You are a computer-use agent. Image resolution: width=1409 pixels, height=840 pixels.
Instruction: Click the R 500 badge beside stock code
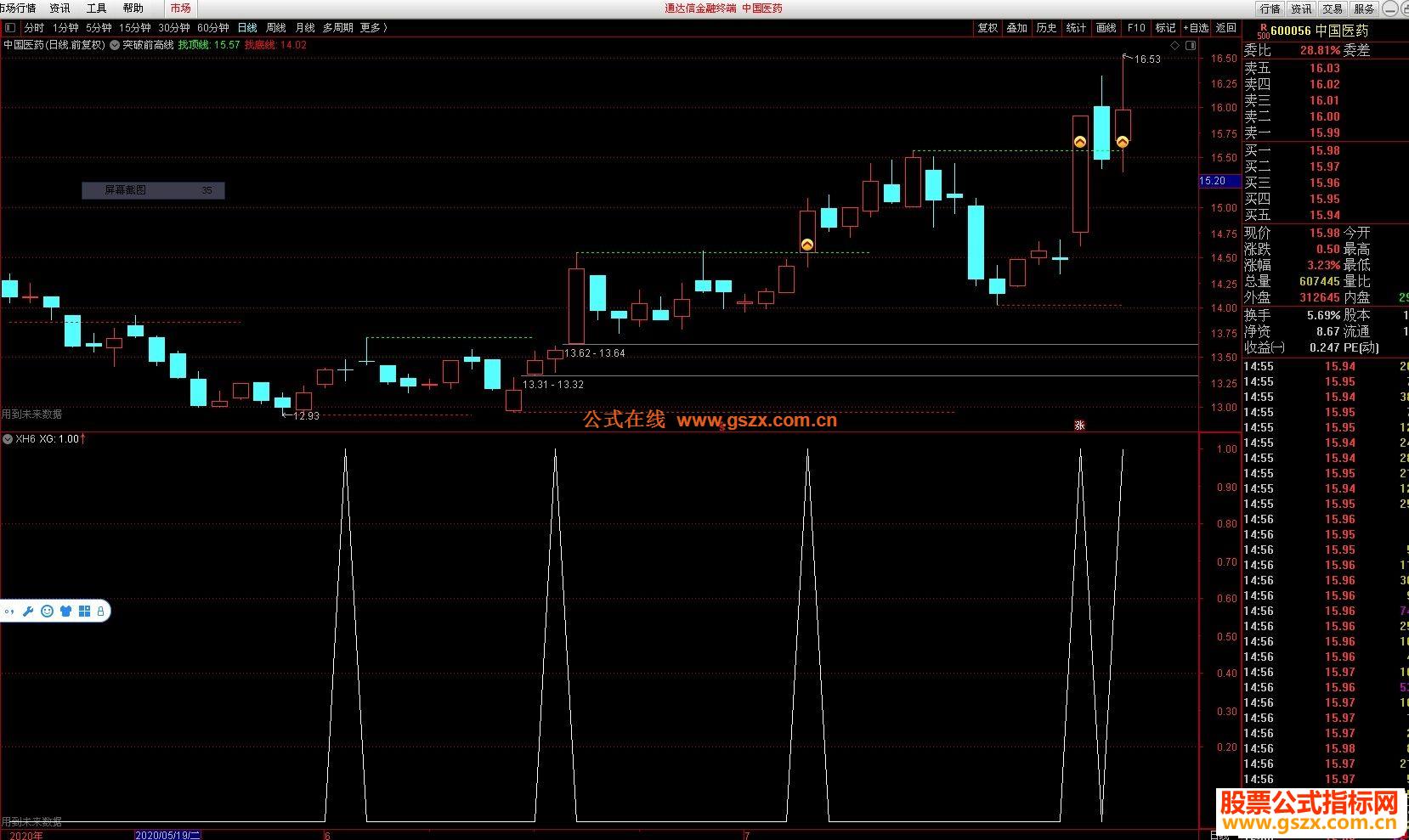point(1263,31)
